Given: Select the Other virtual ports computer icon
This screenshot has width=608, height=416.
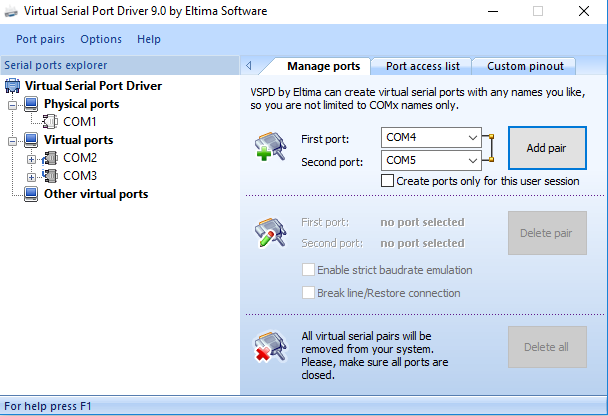Looking at the screenshot, I should (x=31, y=194).
